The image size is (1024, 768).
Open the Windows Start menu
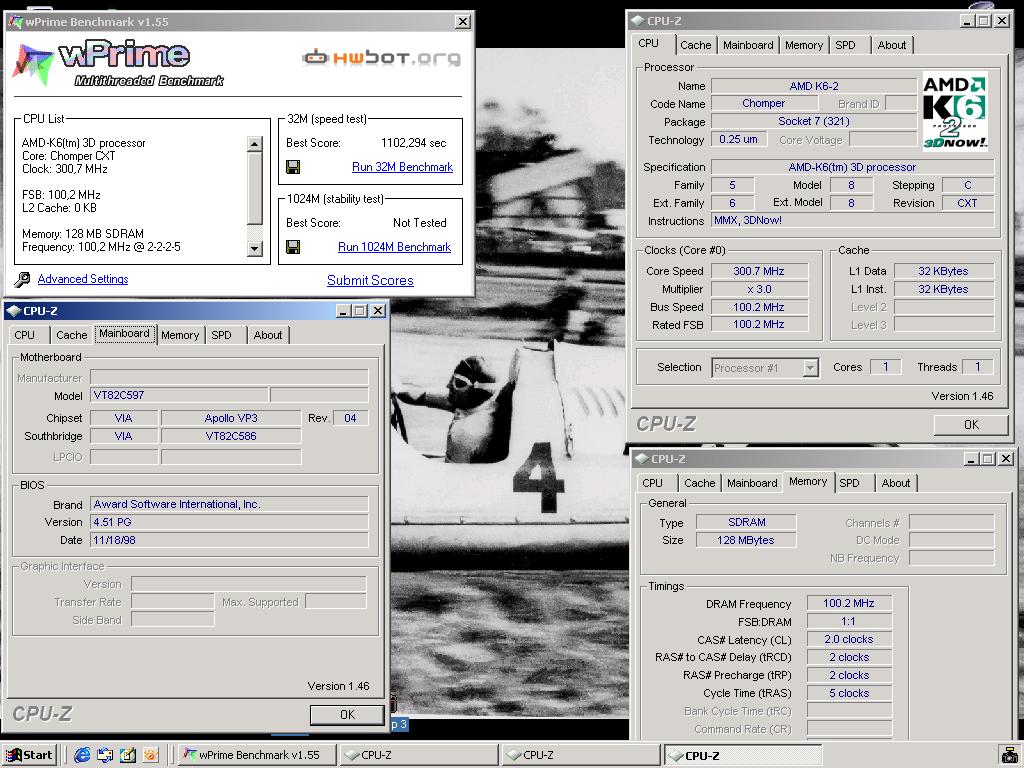29,755
